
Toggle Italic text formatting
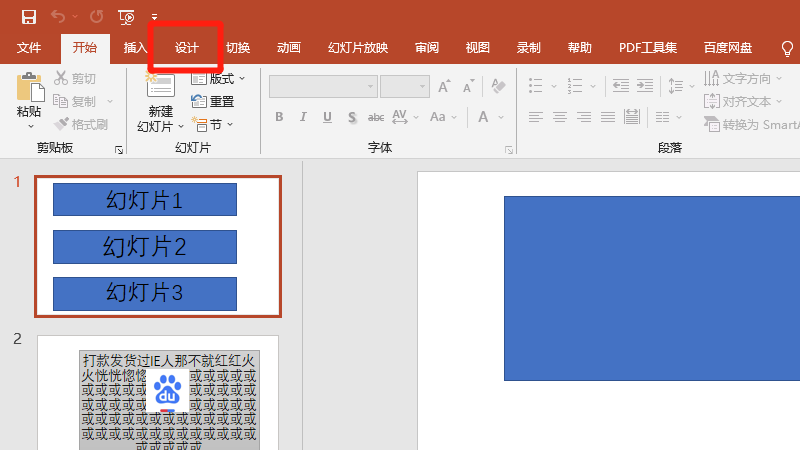(304, 117)
